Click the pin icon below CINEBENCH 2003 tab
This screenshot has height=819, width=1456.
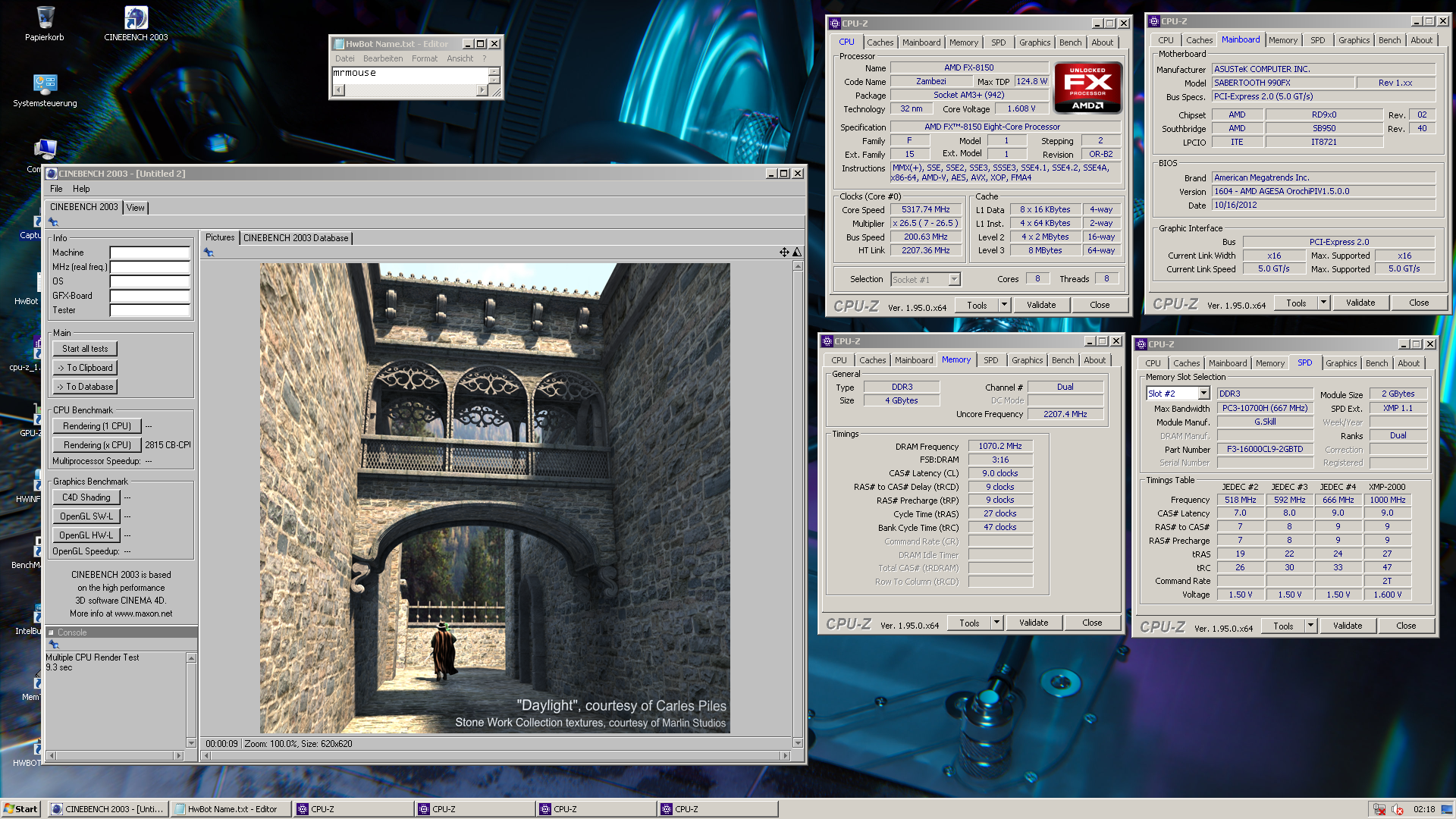[x=53, y=222]
